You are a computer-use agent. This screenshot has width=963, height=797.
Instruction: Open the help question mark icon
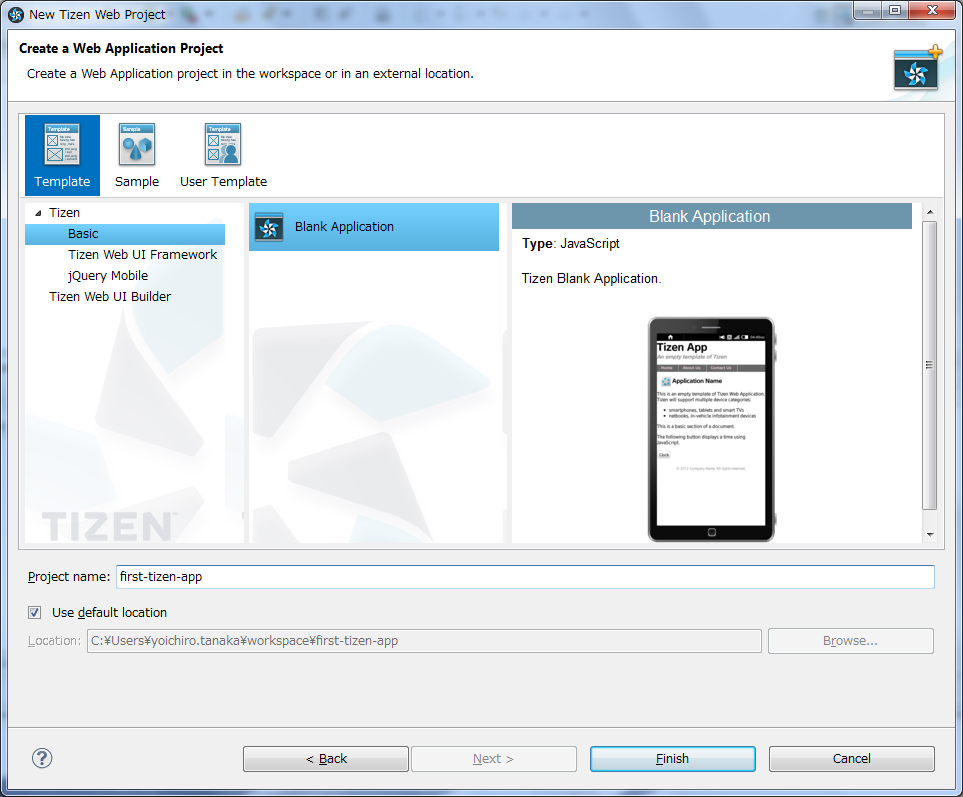(x=42, y=758)
